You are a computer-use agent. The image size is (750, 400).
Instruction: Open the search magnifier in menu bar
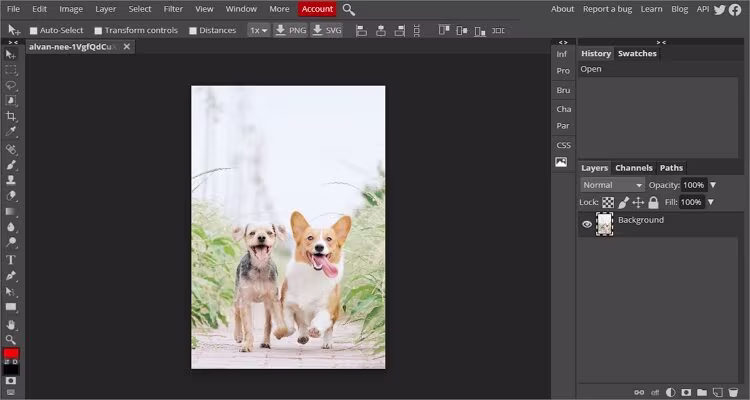point(349,9)
